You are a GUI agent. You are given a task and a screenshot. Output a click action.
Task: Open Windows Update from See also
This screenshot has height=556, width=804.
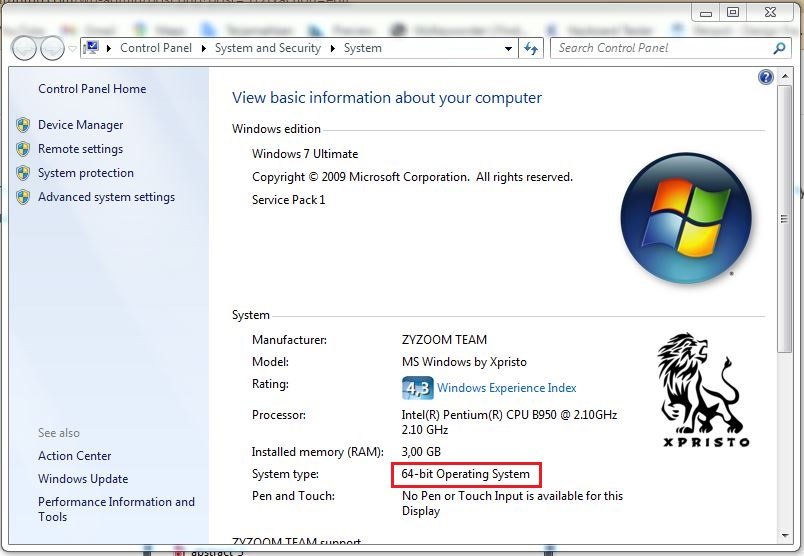tap(83, 479)
